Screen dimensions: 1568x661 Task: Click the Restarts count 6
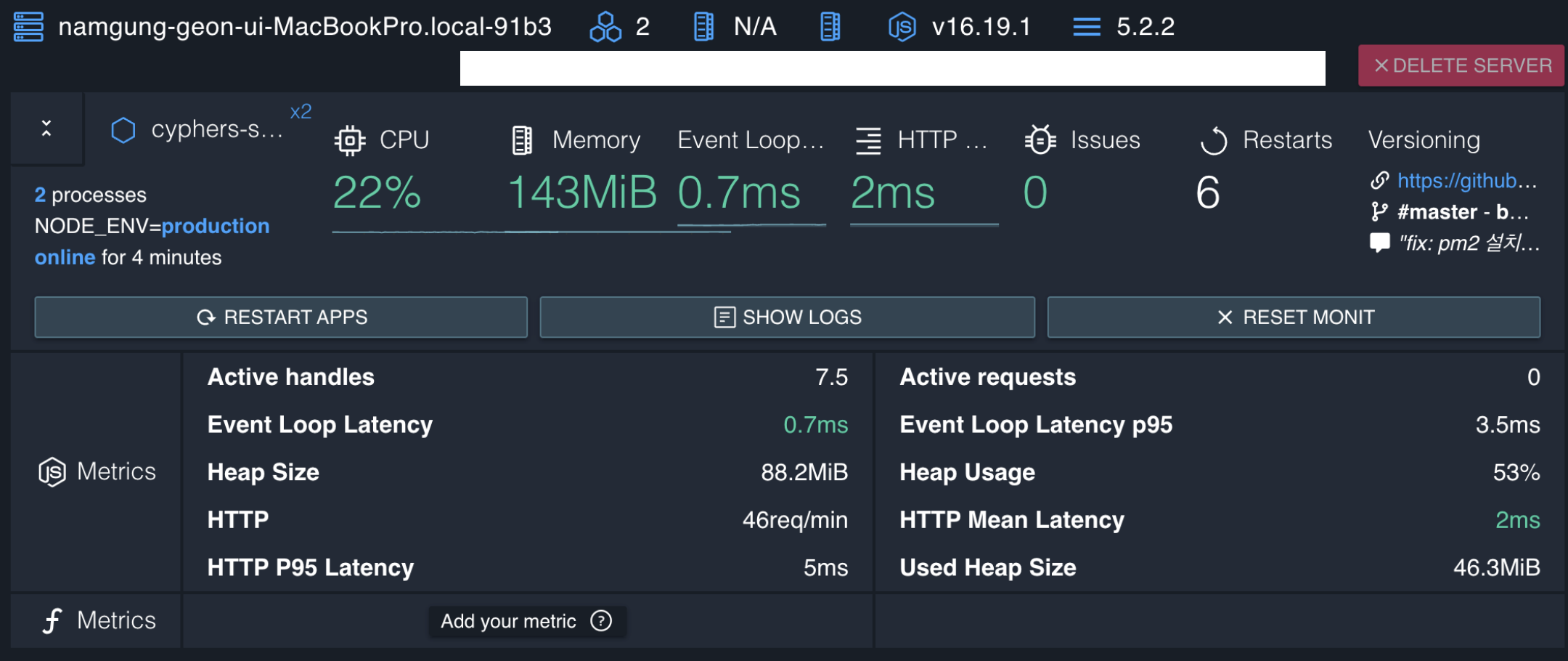[1208, 192]
